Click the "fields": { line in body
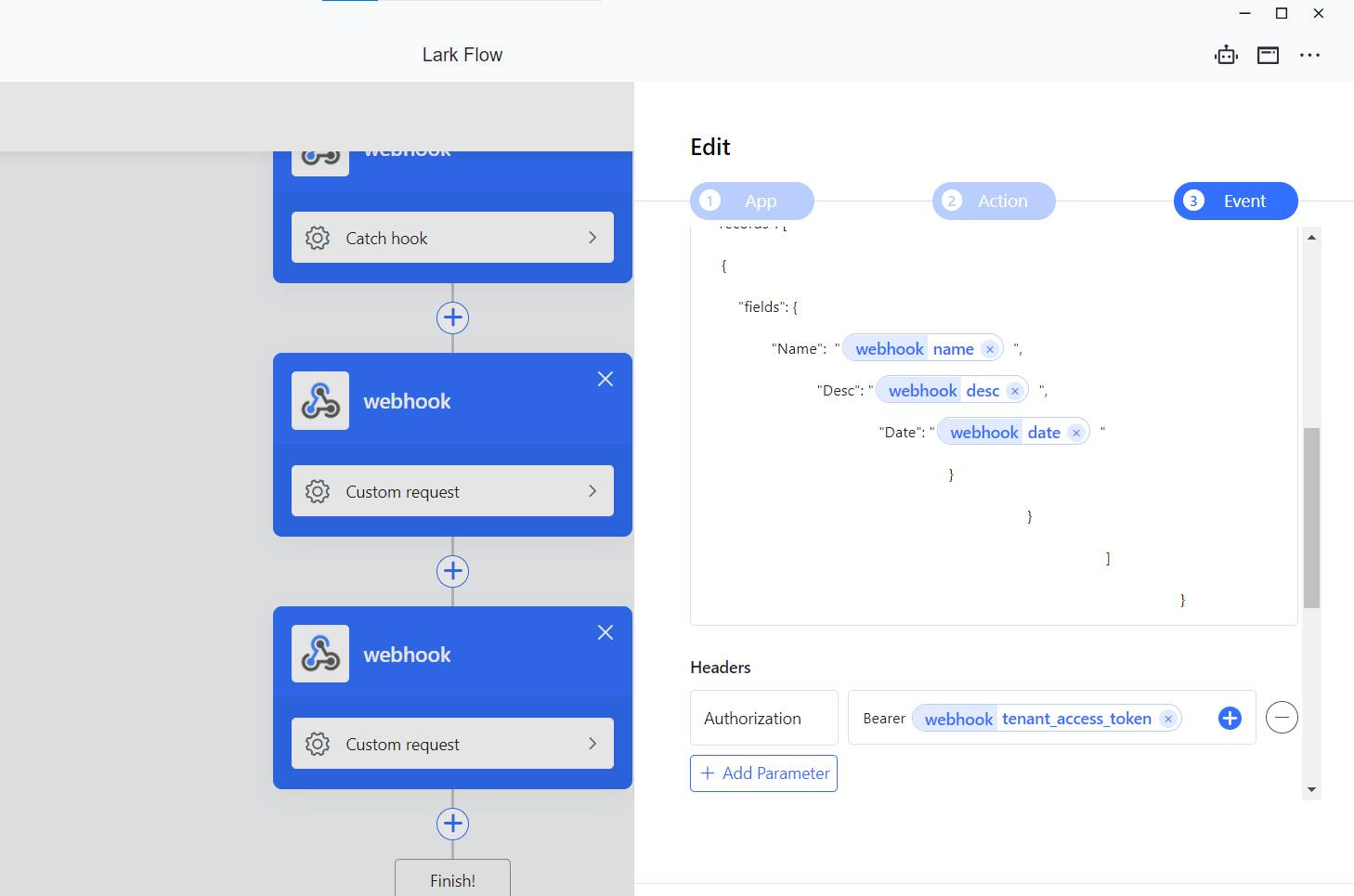The height and width of the screenshot is (896, 1354). [x=768, y=307]
